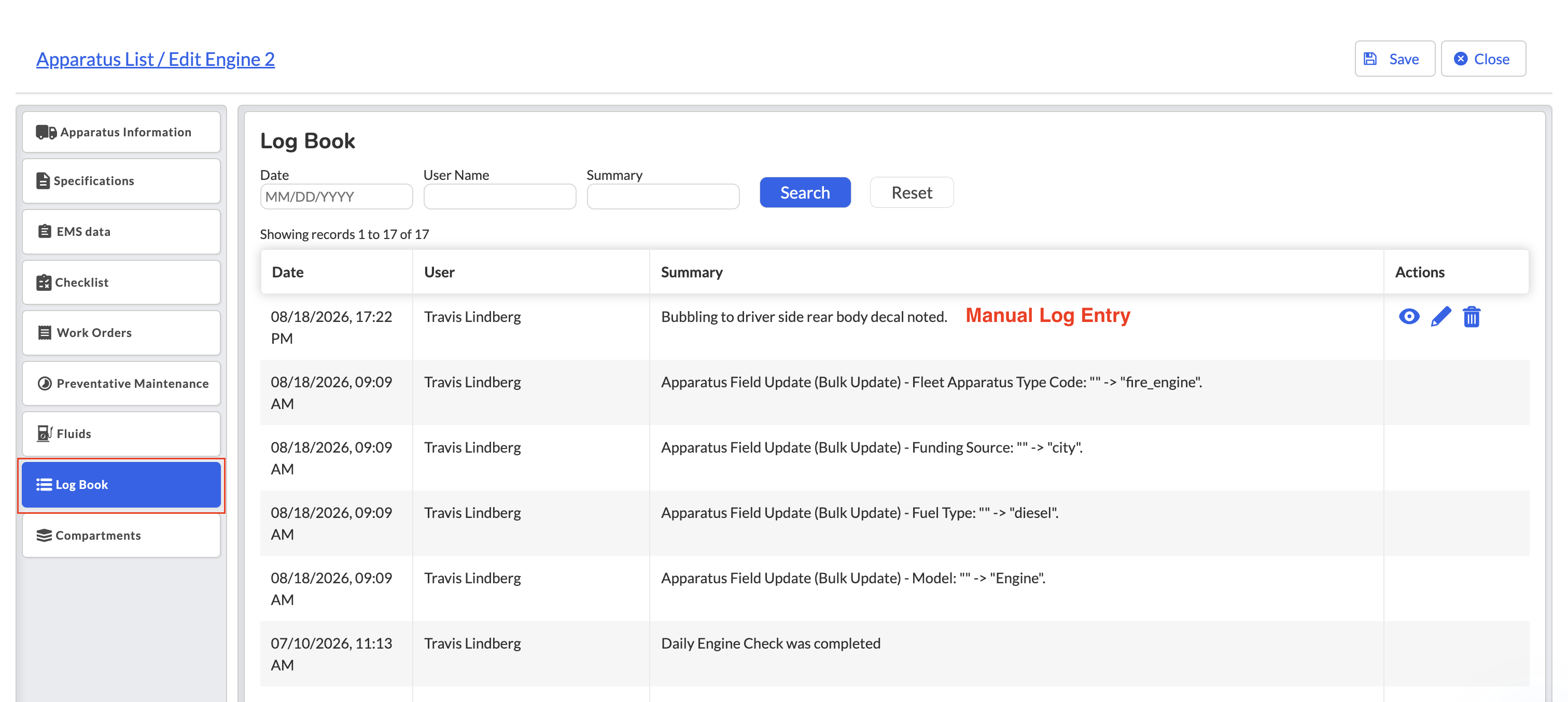Open the Apparatus Information section
The width and height of the screenshot is (1568, 702).
pyautogui.click(x=121, y=132)
